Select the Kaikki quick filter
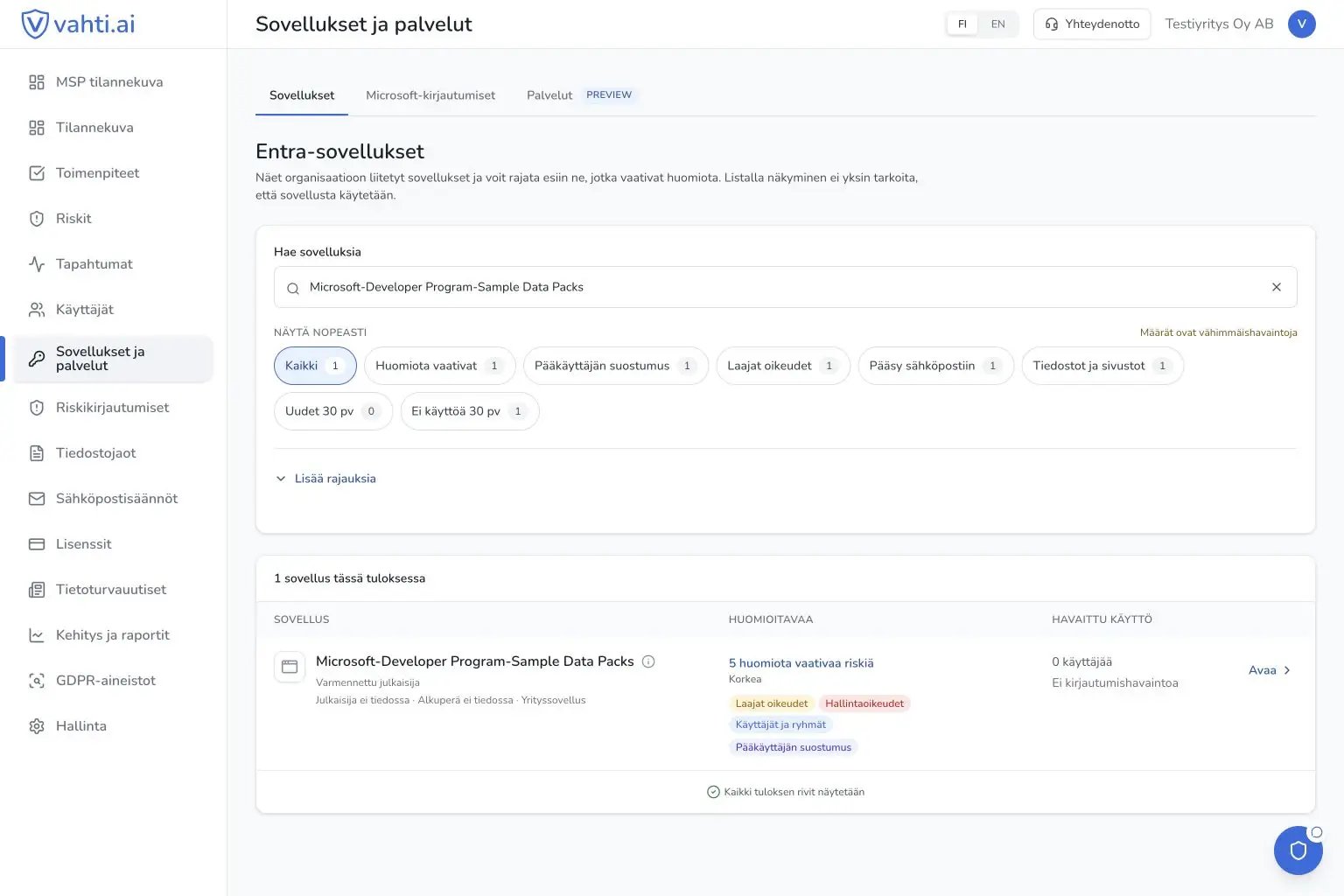The width and height of the screenshot is (1344, 896). click(x=315, y=366)
